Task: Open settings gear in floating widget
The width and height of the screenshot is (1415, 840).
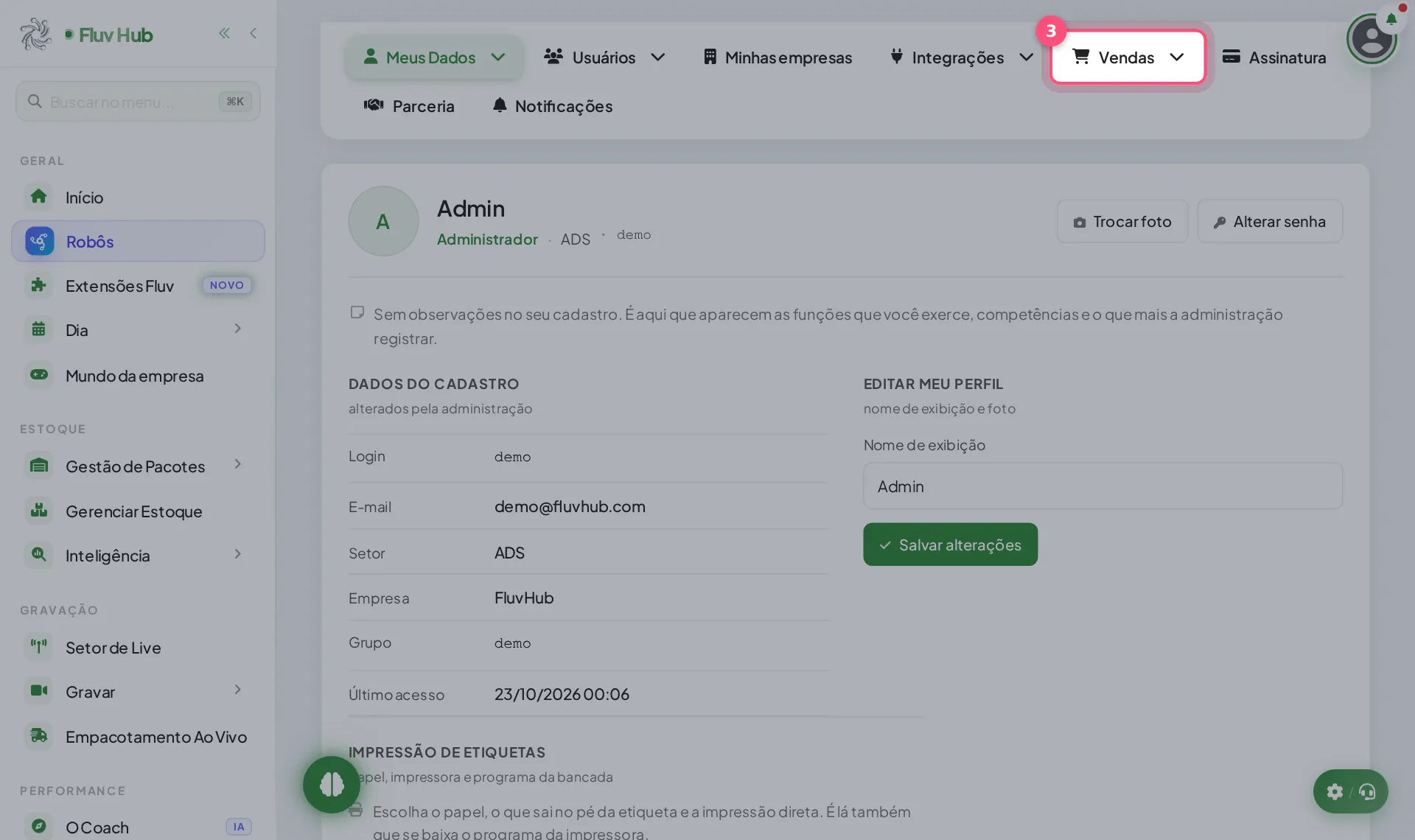Action: point(1335,791)
